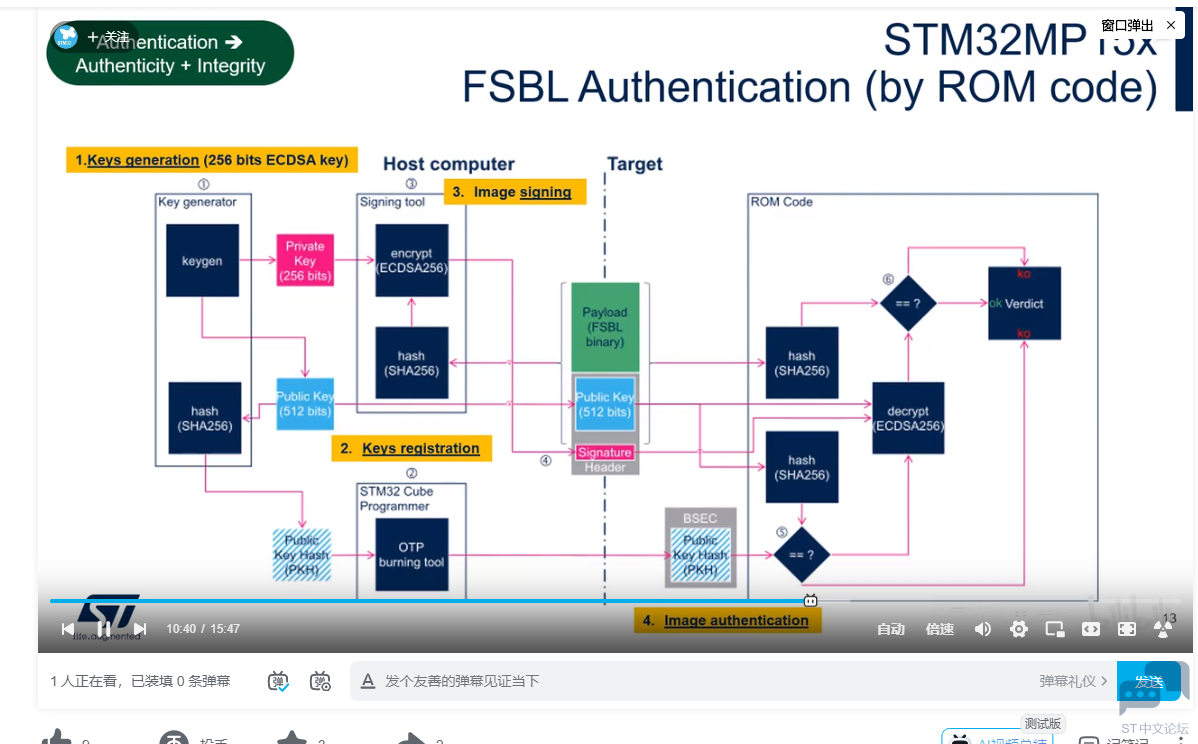
Task: Close the 窗口弹出 overlay with X
Action: coord(1170,25)
